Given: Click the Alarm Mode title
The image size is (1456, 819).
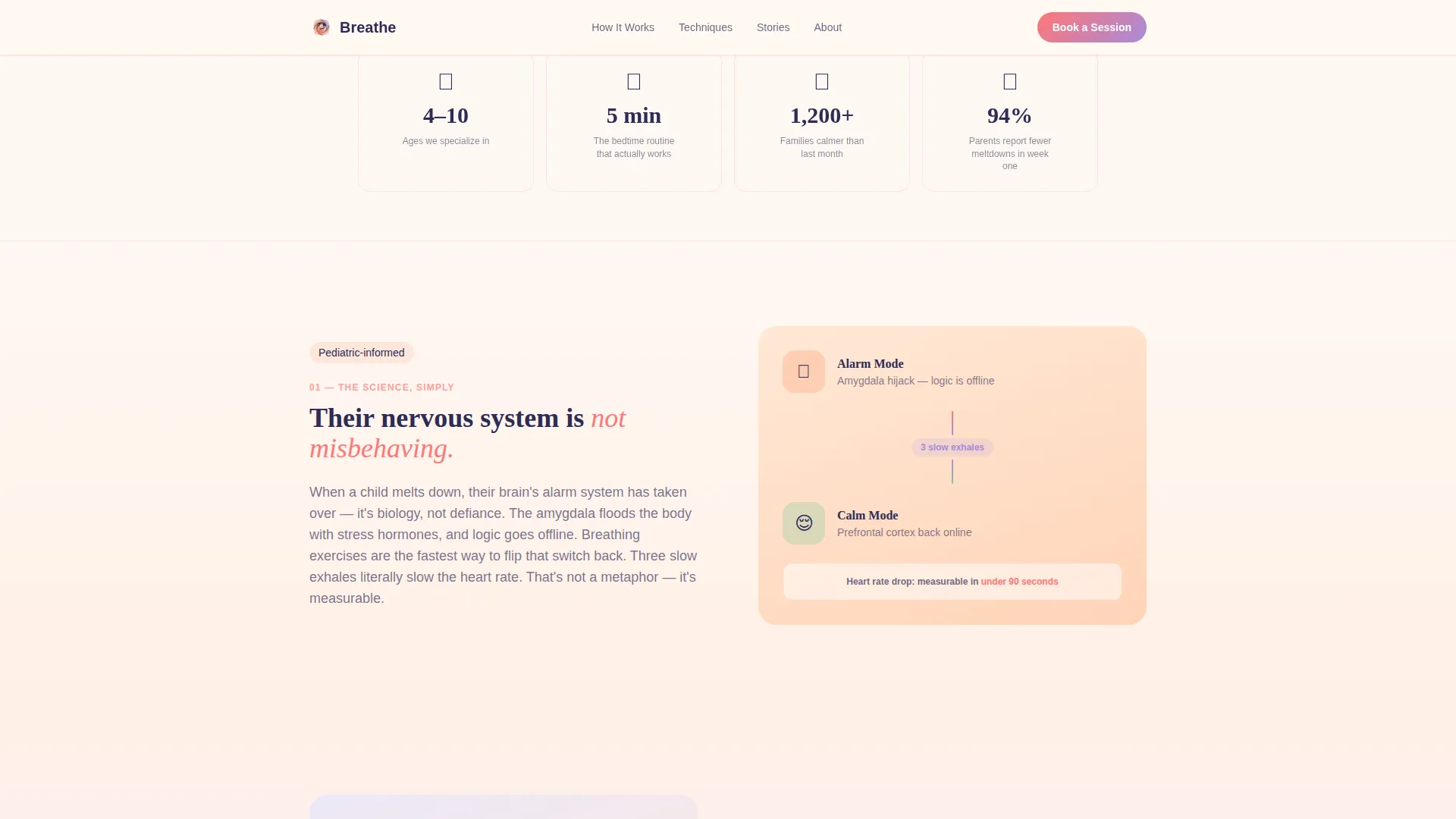Looking at the screenshot, I should pos(870,364).
